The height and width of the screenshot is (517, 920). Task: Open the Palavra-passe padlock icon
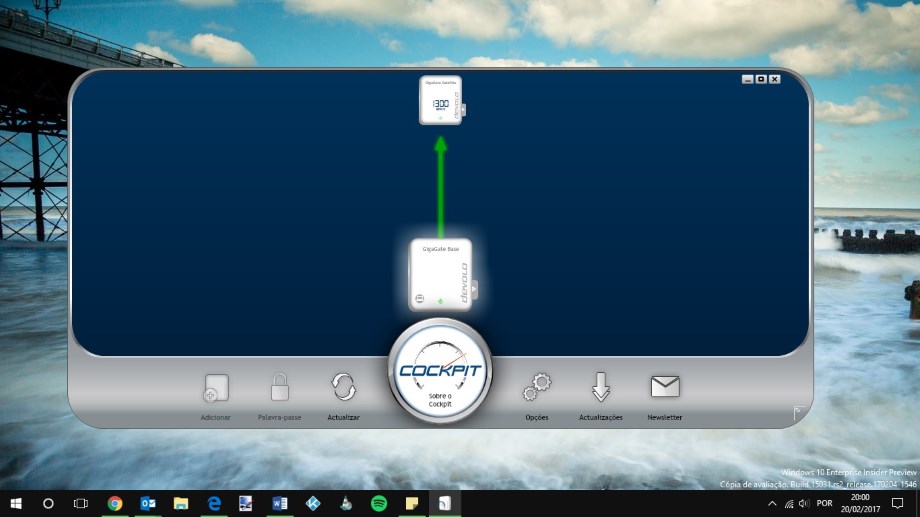pyautogui.click(x=279, y=388)
